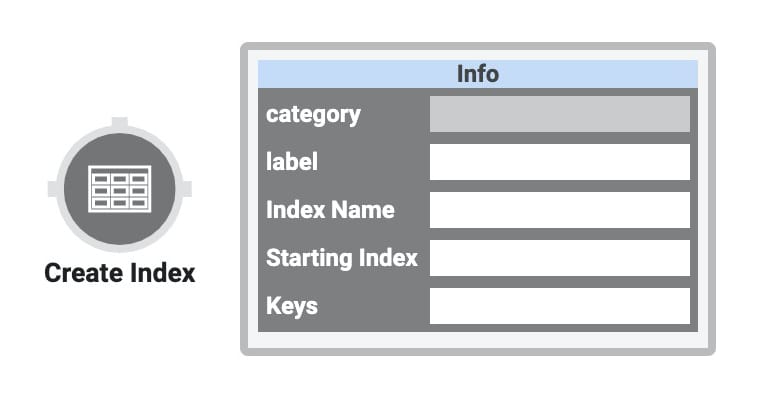Click the Info panel's outer gray border
The width and height of the screenshot is (774, 400).
click(477, 45)
